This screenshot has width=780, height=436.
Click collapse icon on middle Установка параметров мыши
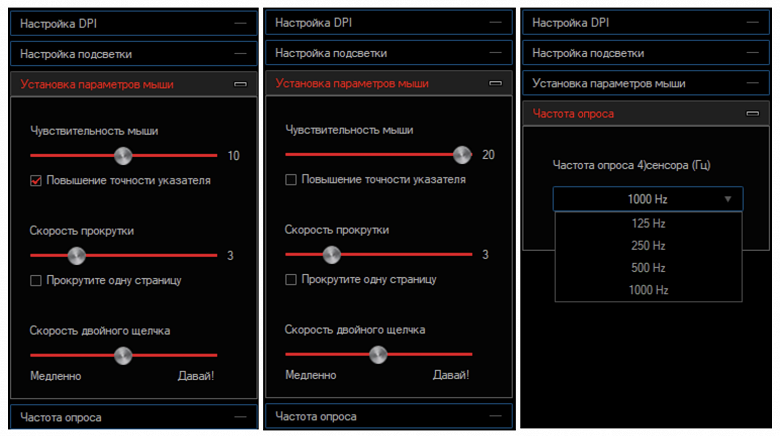click(495, 83)
